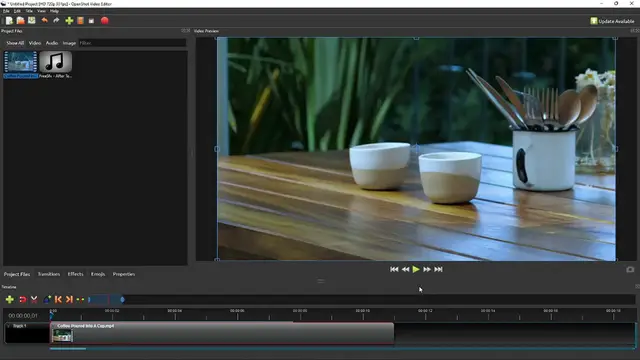Save the project via toolbar icon
The height and width of the screenshot is (360, 640).
31,20
